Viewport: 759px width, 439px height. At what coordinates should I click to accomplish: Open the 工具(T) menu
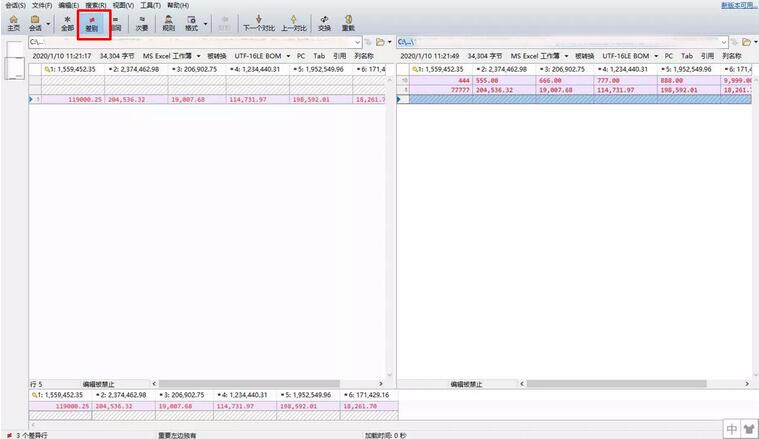[x=151, y=5]
